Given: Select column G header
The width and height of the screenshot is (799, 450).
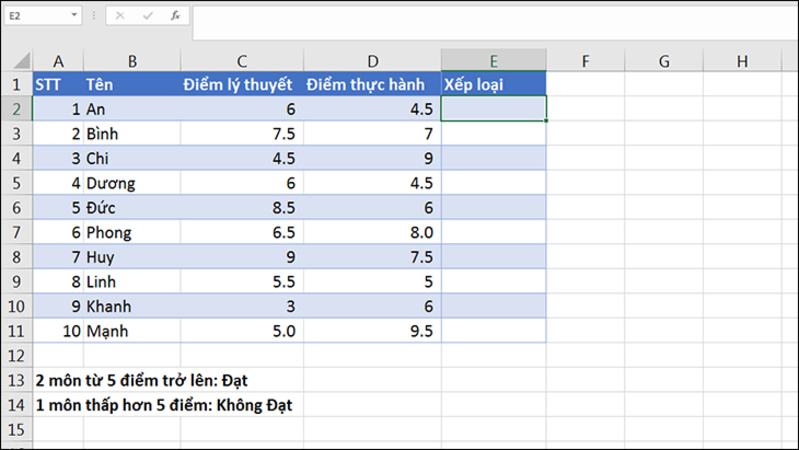Looking at the screenshot, I should (664, 62).
